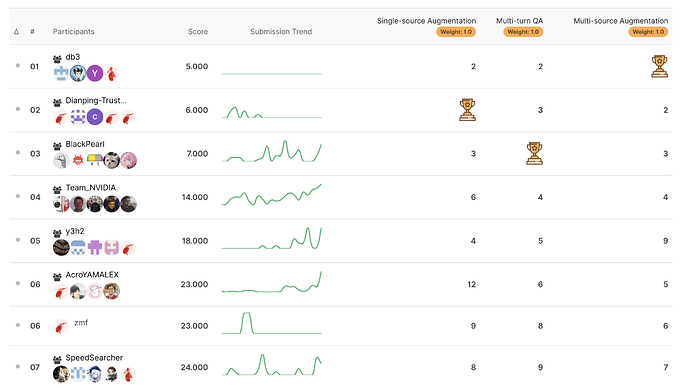Click the team group icon beside Team_NVIDIA
690x388 pixels.
click(x=57, y=190)
